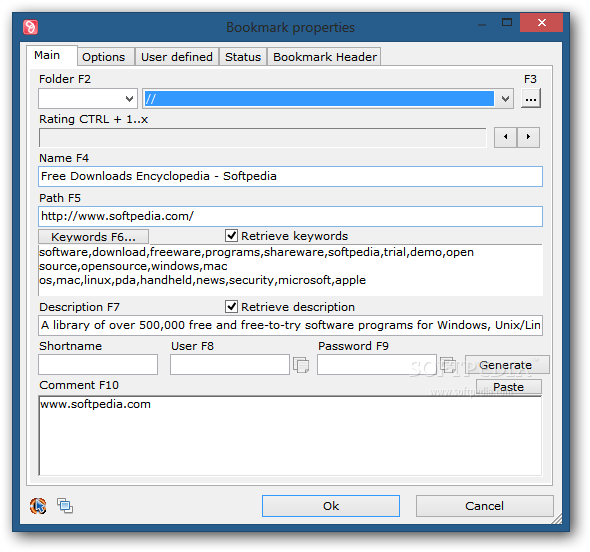Switch to the Status tab
Image resolution: width=590 pixels, height=552 pixels.
coord(243,57)
